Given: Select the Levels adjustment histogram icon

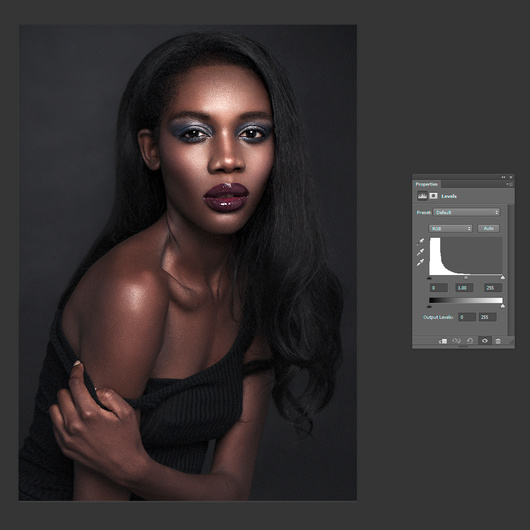Looking at the screenshot, I should pyautogui.click(x=422, y=196).
